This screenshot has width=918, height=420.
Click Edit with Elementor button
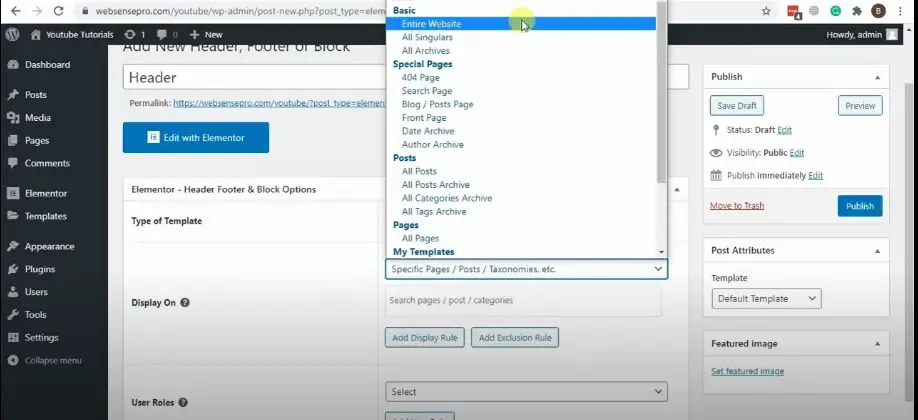pyautogui.click(x=196, y=138)
